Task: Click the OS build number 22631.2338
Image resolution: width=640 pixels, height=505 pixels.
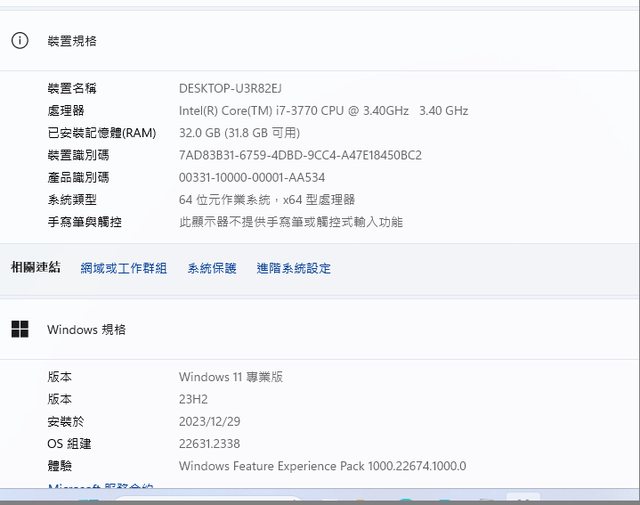Action: [209, 443]
